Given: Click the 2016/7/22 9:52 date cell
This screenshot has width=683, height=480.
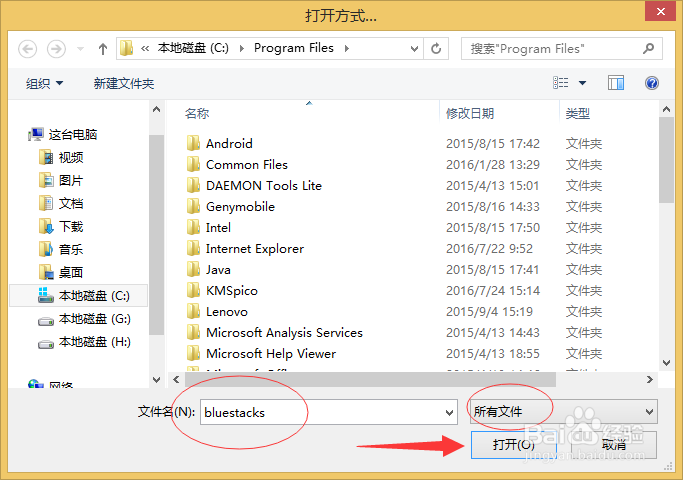Looking at the screenshot, I should coord(489,249).
